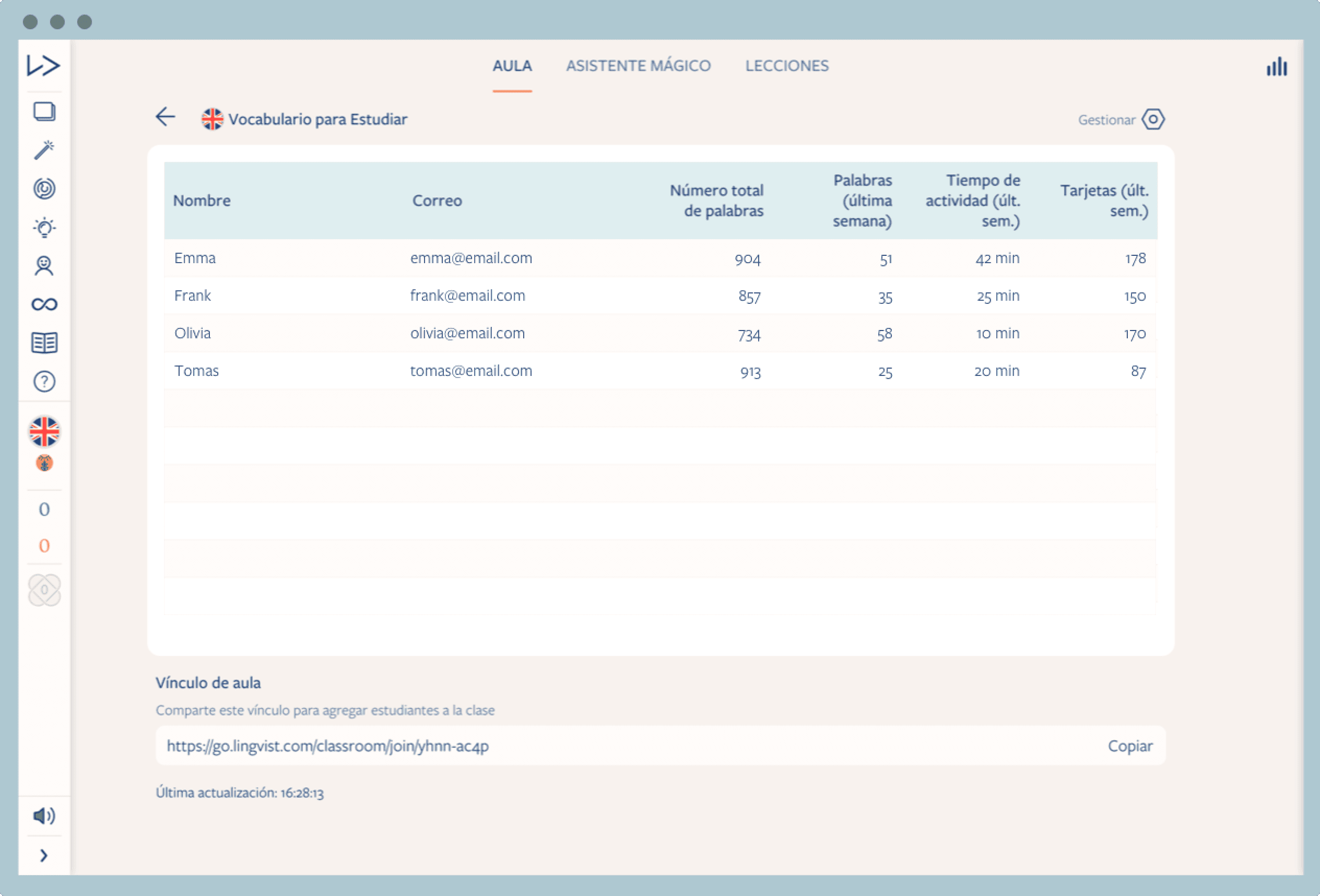Click Emma's total words value 904
The image size is (1320, 896).
tap(748, 260)
